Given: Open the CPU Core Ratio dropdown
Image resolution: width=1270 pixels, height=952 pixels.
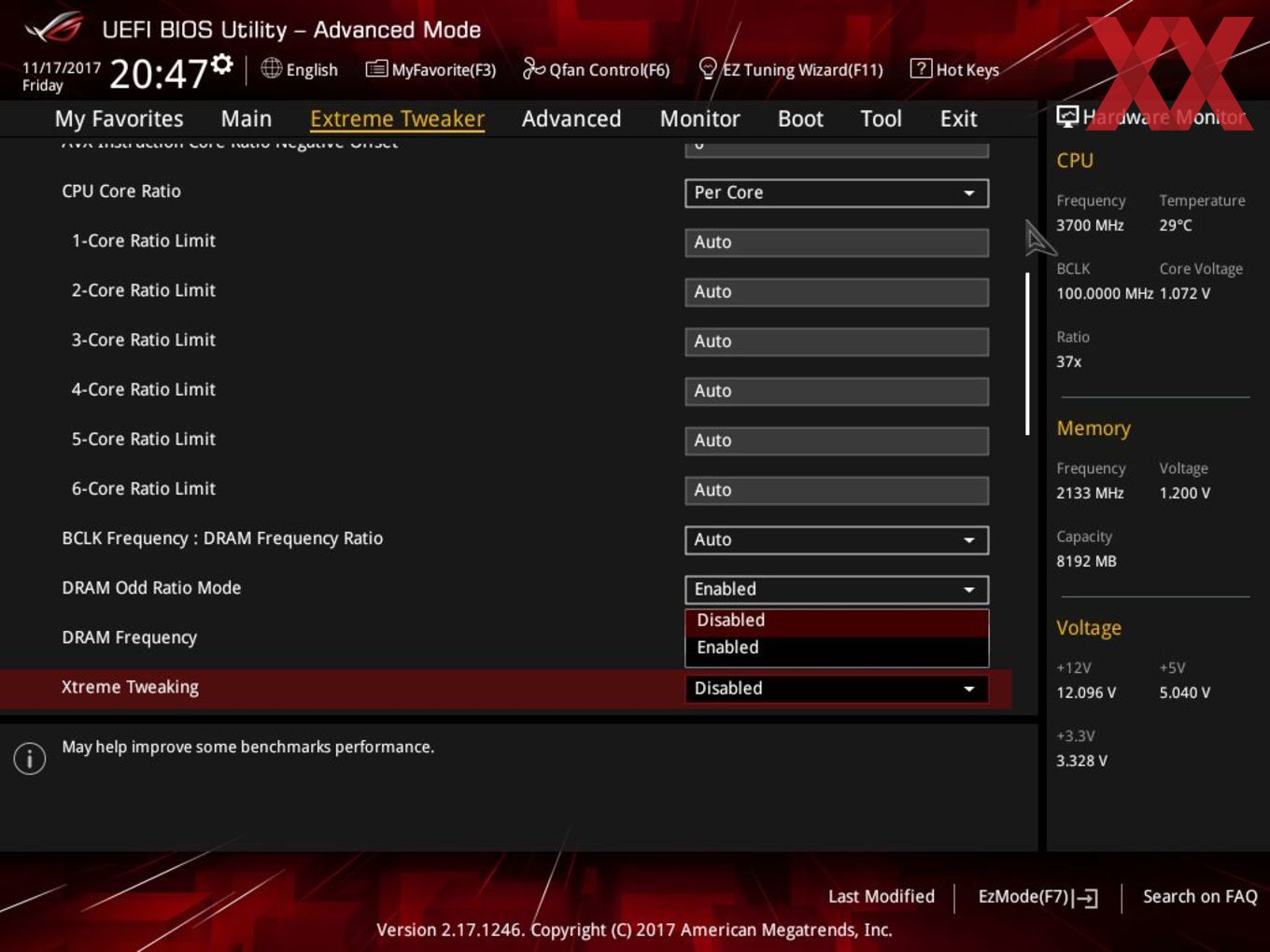Looking at the screenshot, I should [837, 192].
